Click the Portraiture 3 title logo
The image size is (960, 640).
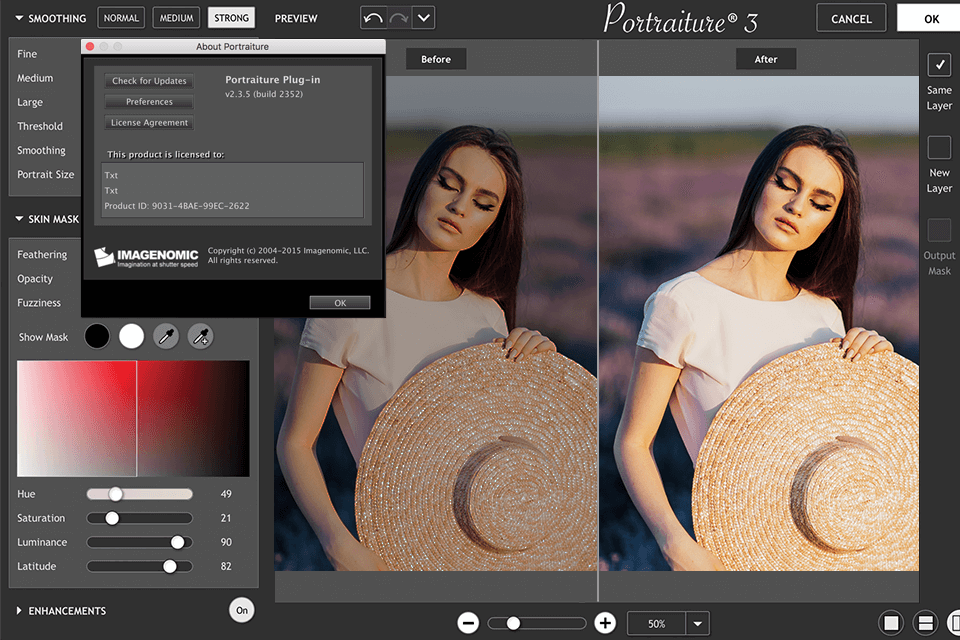(x=680, y=18)
